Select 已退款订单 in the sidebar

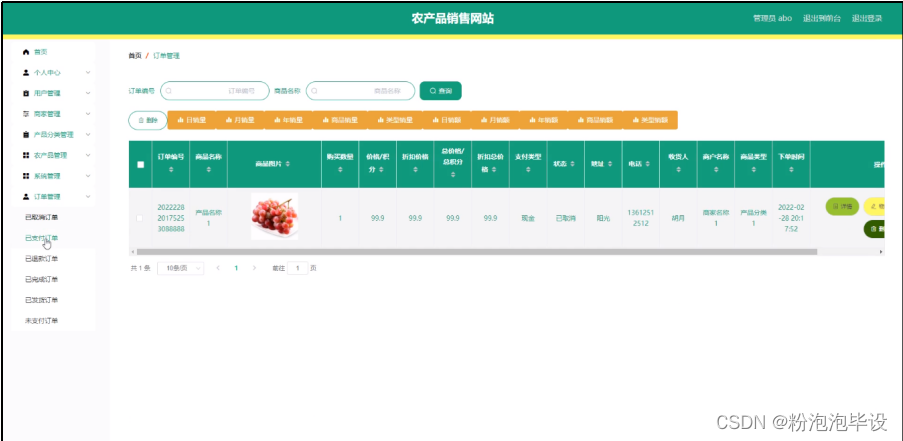pyautogui.click(x=42, y=259)
